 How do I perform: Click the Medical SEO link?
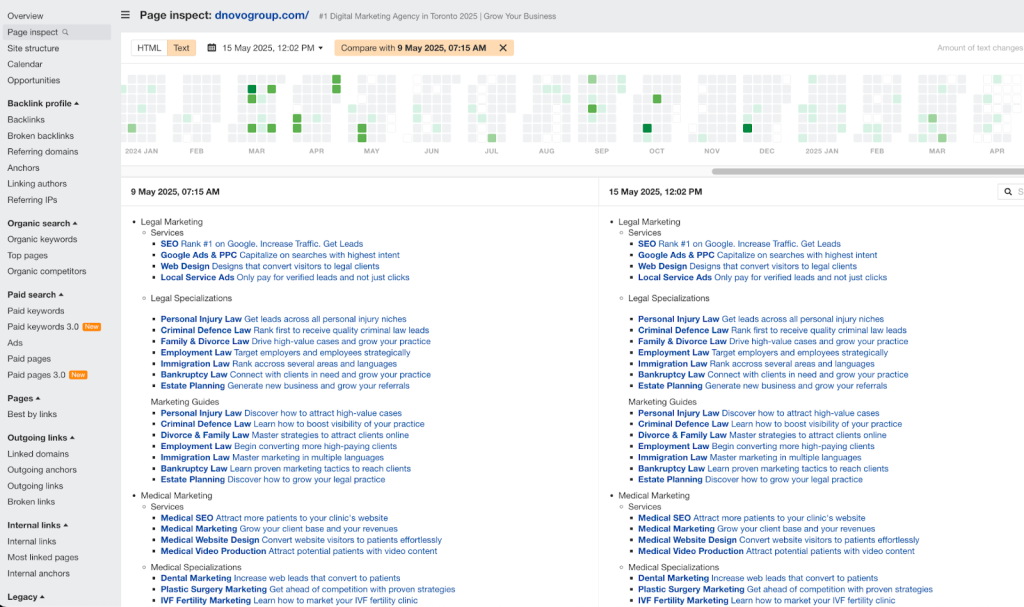(x=185, y=517)
